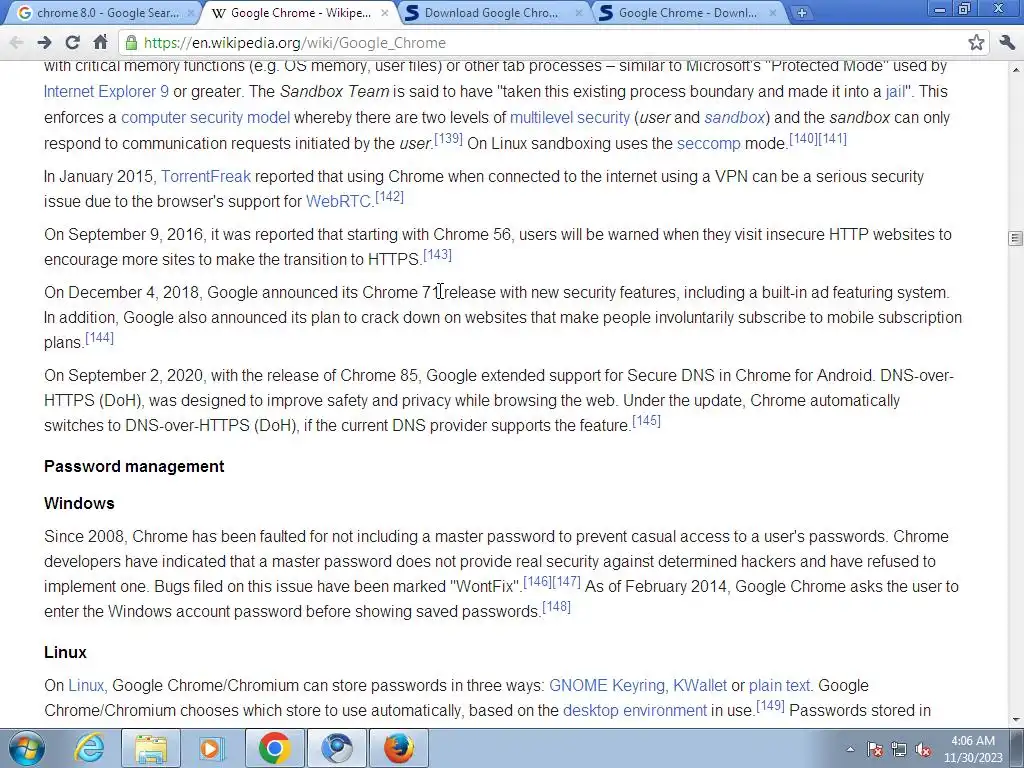This screenshot has width=1024, height=768.
Task: Click the Windows subsection heading
Action: click(79, 504)
